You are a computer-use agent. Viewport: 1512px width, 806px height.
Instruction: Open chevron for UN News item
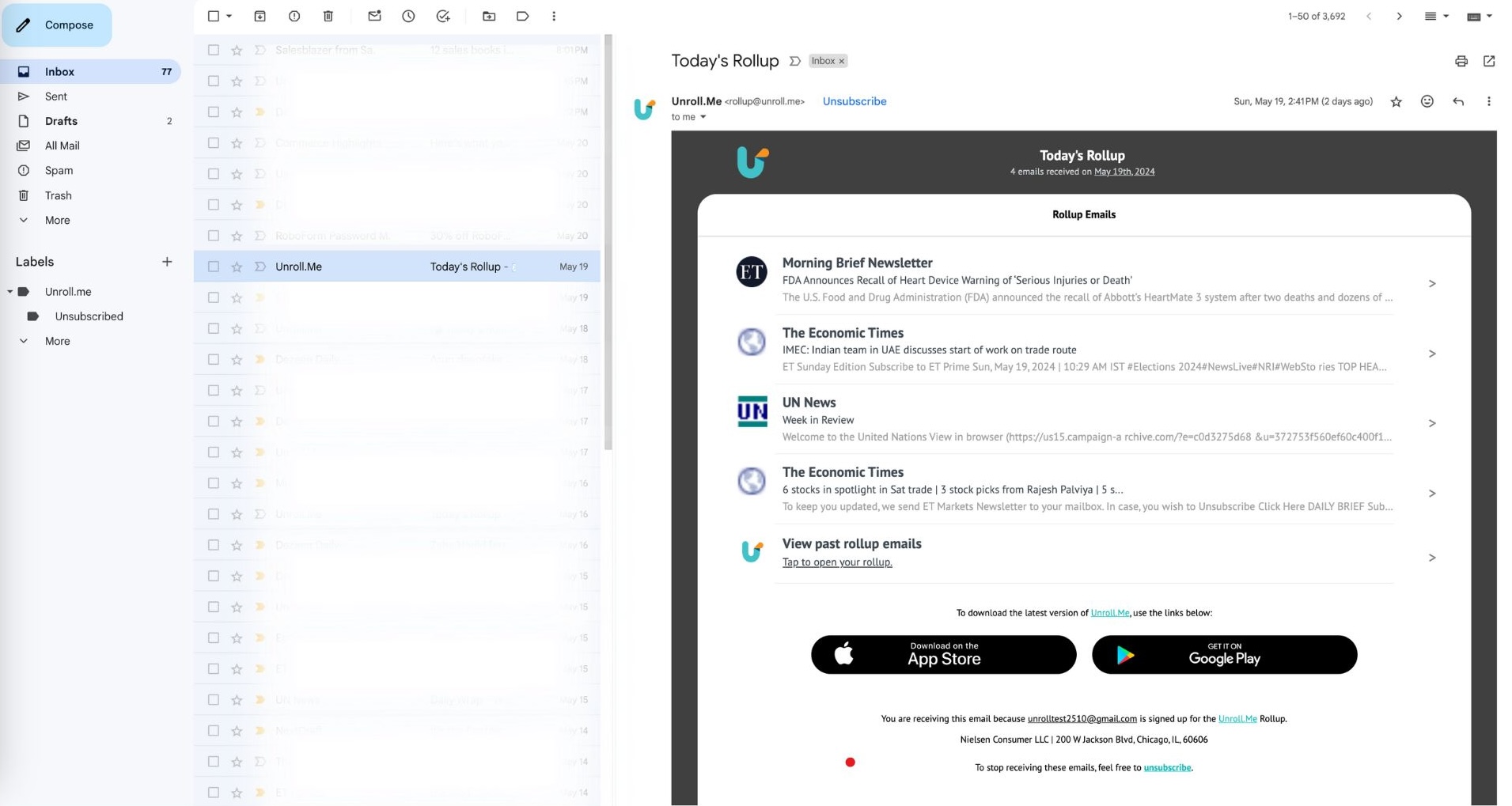(x=1432, y=423)
